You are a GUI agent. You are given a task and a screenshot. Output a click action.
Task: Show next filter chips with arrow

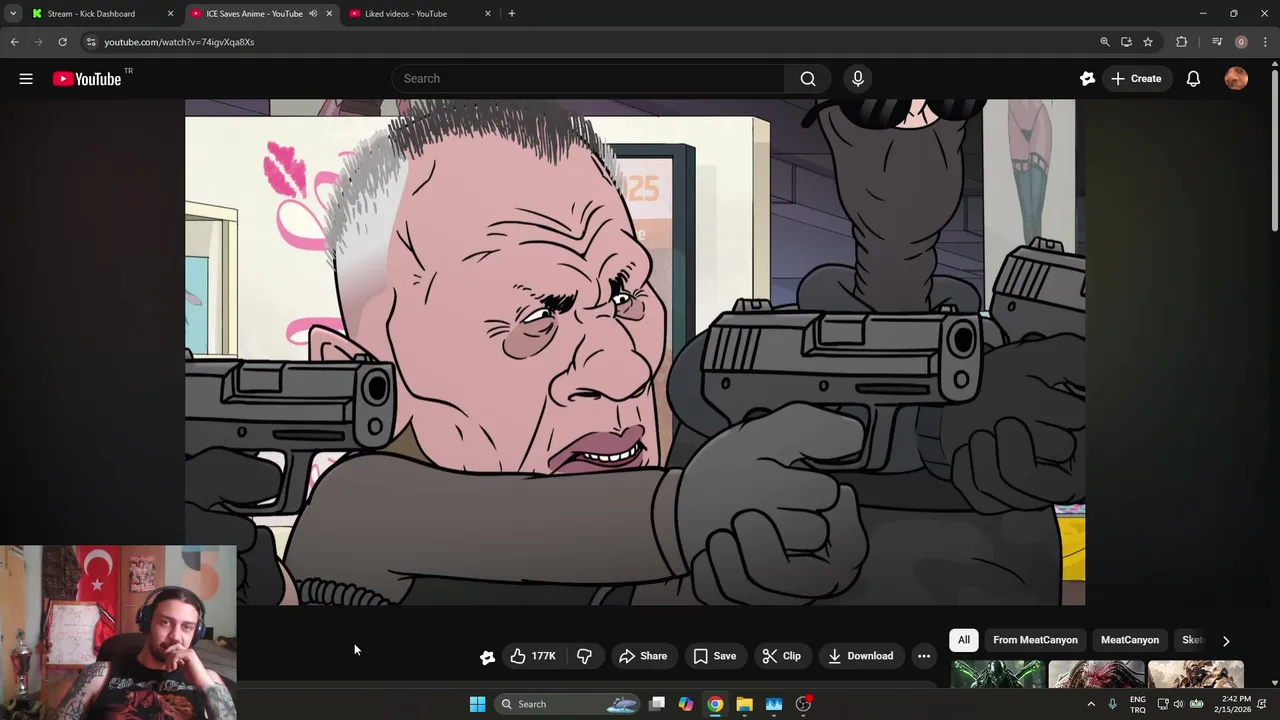[1226, 641]
